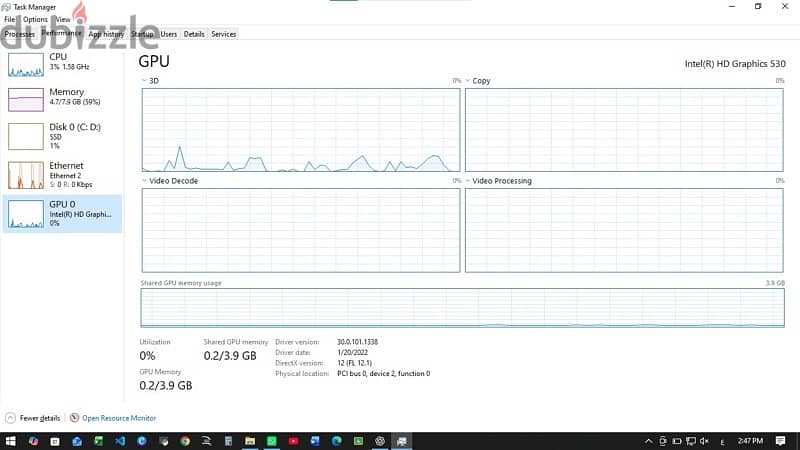Open the Copy engine dropdown
800x450 pixels.
(467, 81)
